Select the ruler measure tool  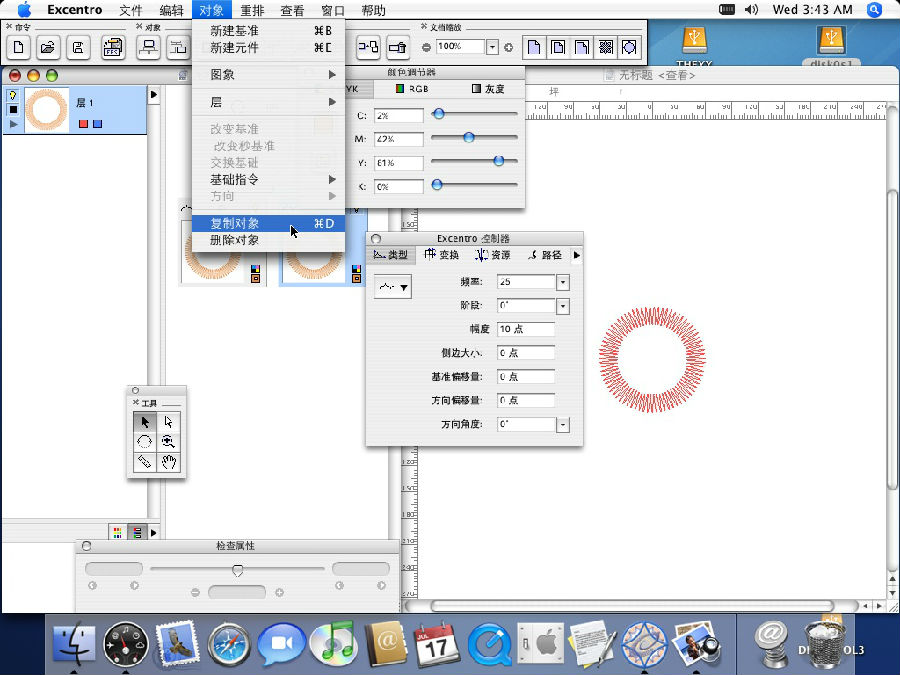(144, 462)
